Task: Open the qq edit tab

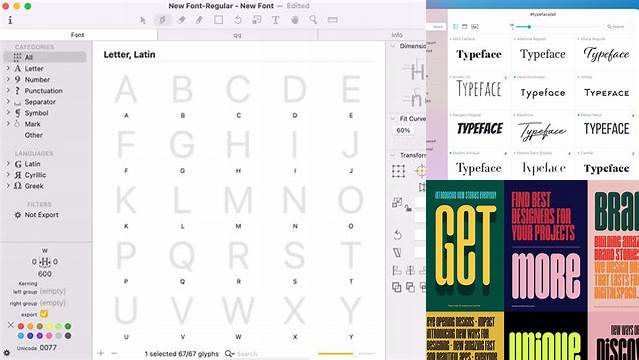Action: tap(237, 35)
